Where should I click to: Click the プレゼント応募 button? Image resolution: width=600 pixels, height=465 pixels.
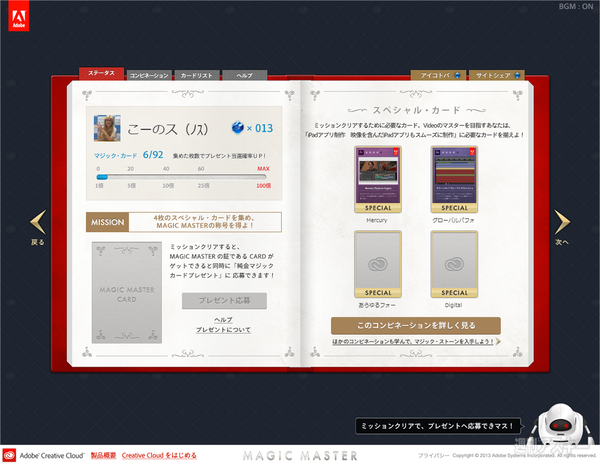click(224, 301)
